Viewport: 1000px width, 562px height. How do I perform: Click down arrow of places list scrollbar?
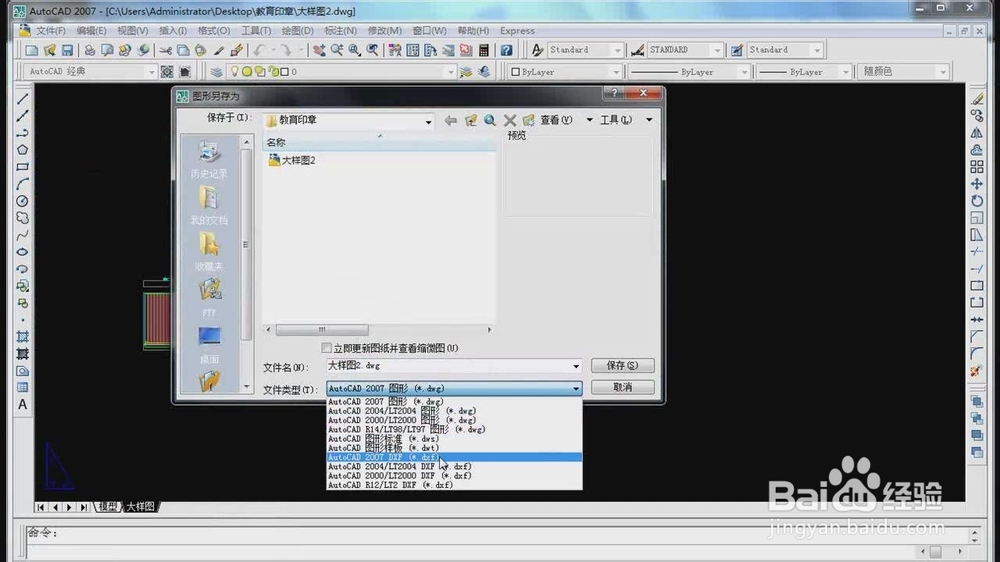click(247, 387)
